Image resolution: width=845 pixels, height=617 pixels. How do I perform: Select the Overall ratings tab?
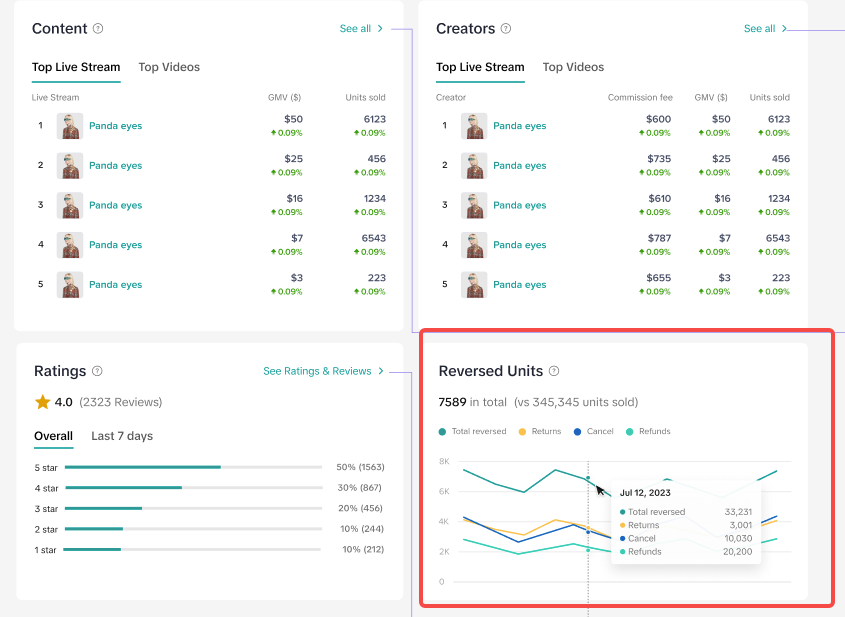click(x=53, y=436)
